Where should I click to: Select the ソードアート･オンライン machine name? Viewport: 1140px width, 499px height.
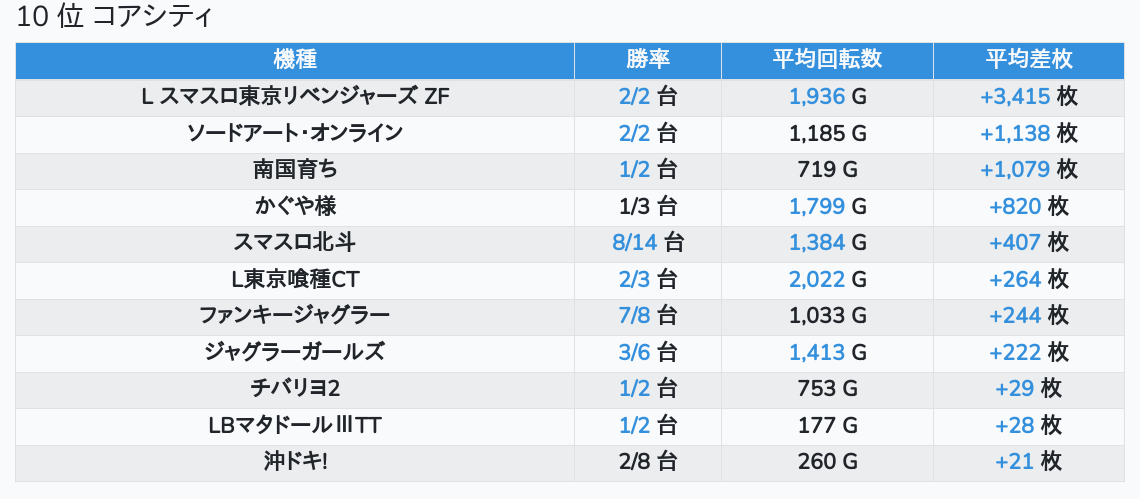point(294,133)
